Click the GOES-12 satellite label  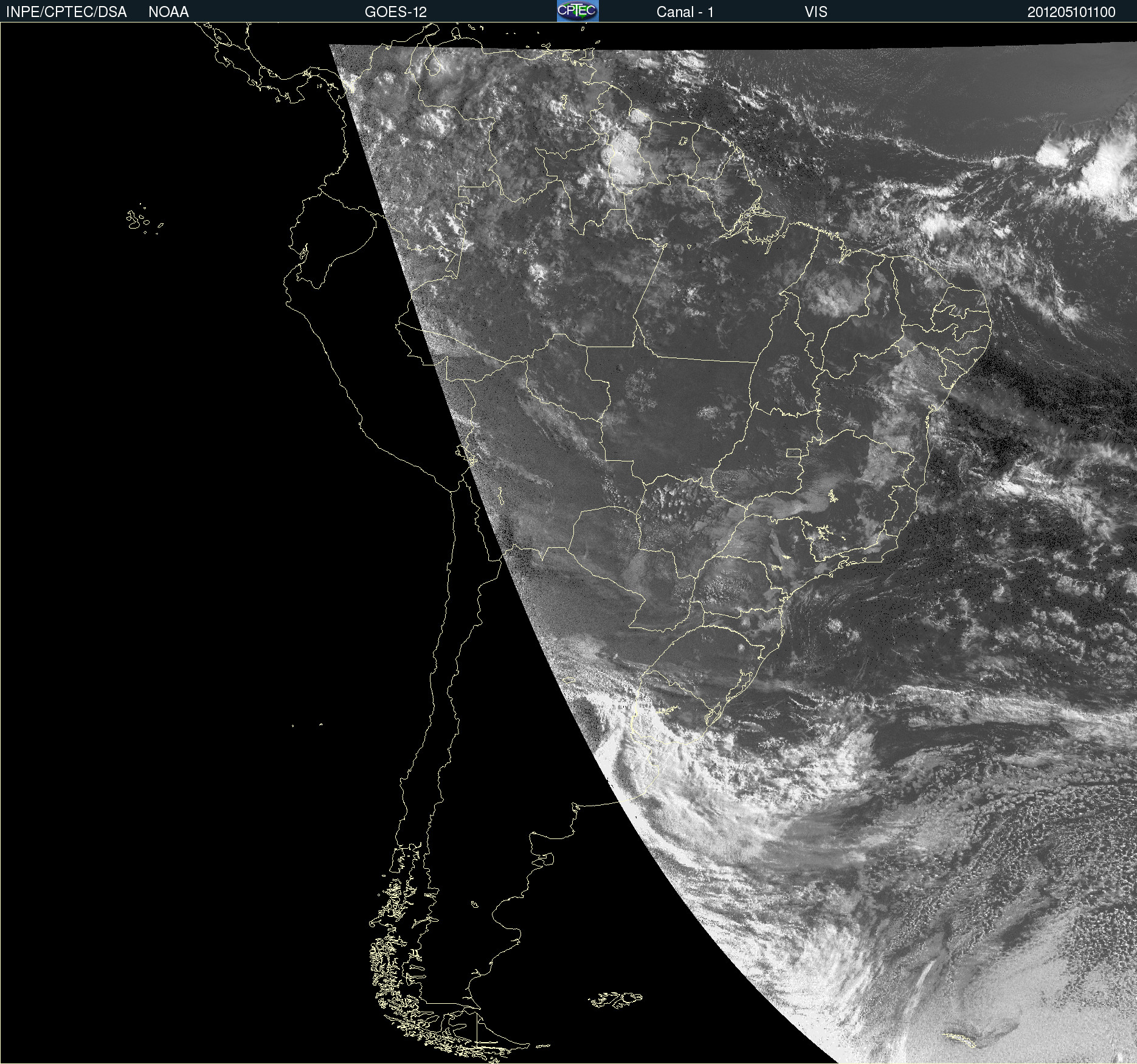396,12
